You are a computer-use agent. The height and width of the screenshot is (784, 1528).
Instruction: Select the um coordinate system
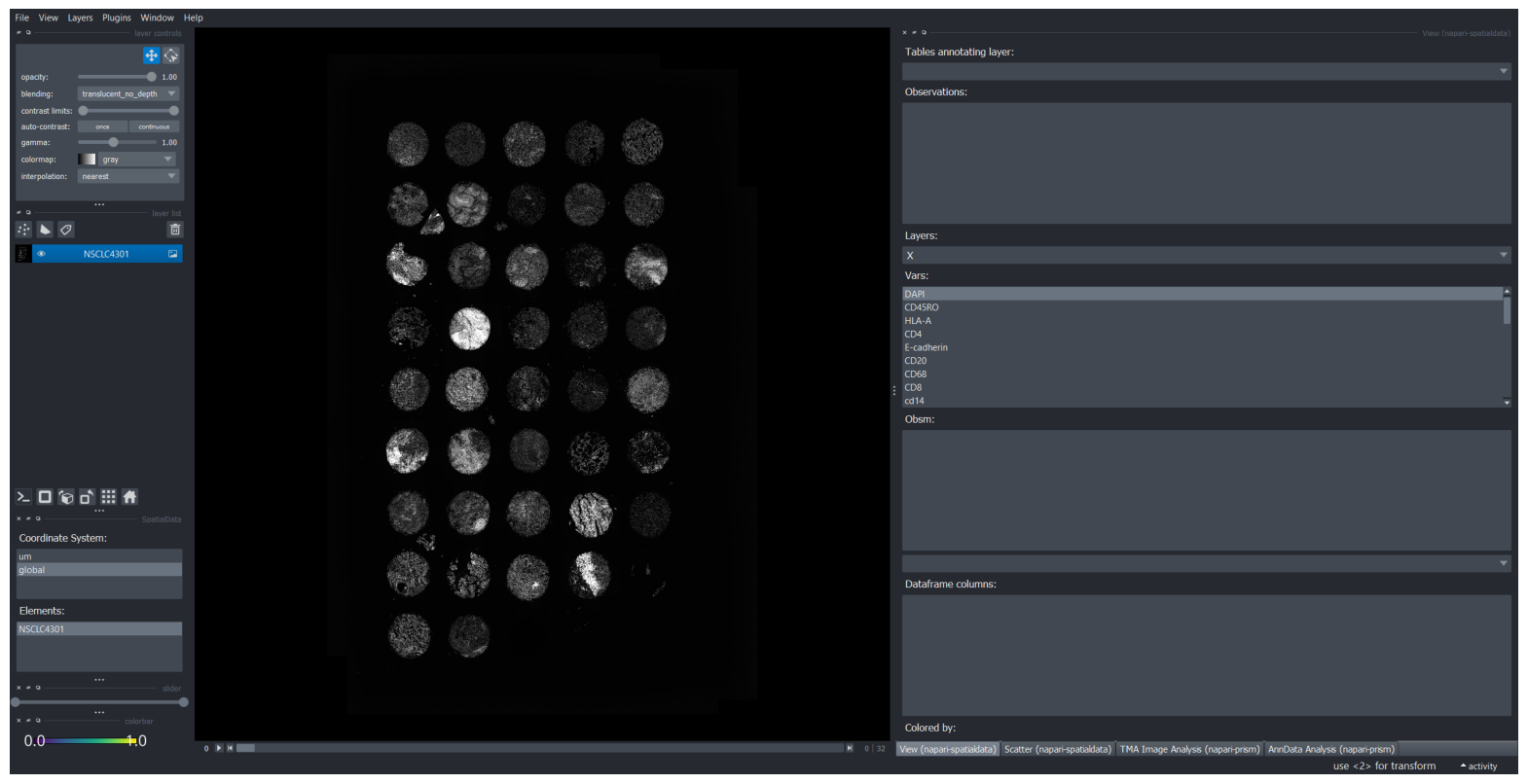(99, 556)
